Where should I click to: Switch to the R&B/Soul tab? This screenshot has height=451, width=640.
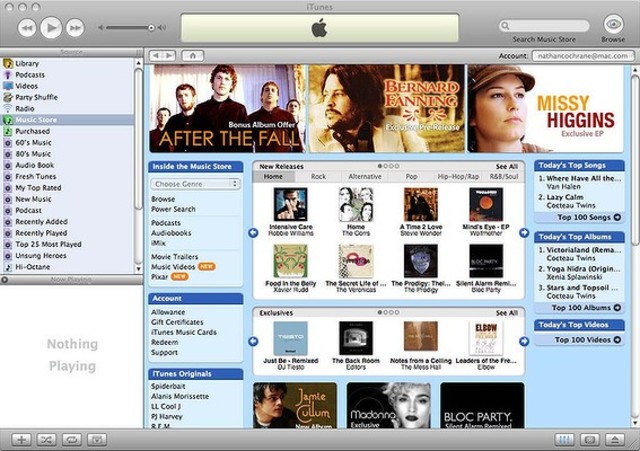pyautogui.click(x=504, y=176)
